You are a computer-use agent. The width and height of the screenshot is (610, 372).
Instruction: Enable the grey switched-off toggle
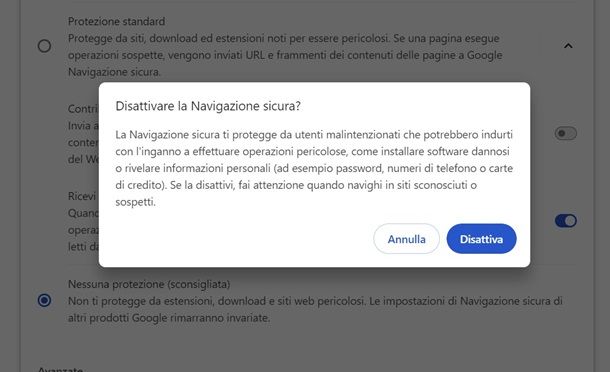coord(566,133)
